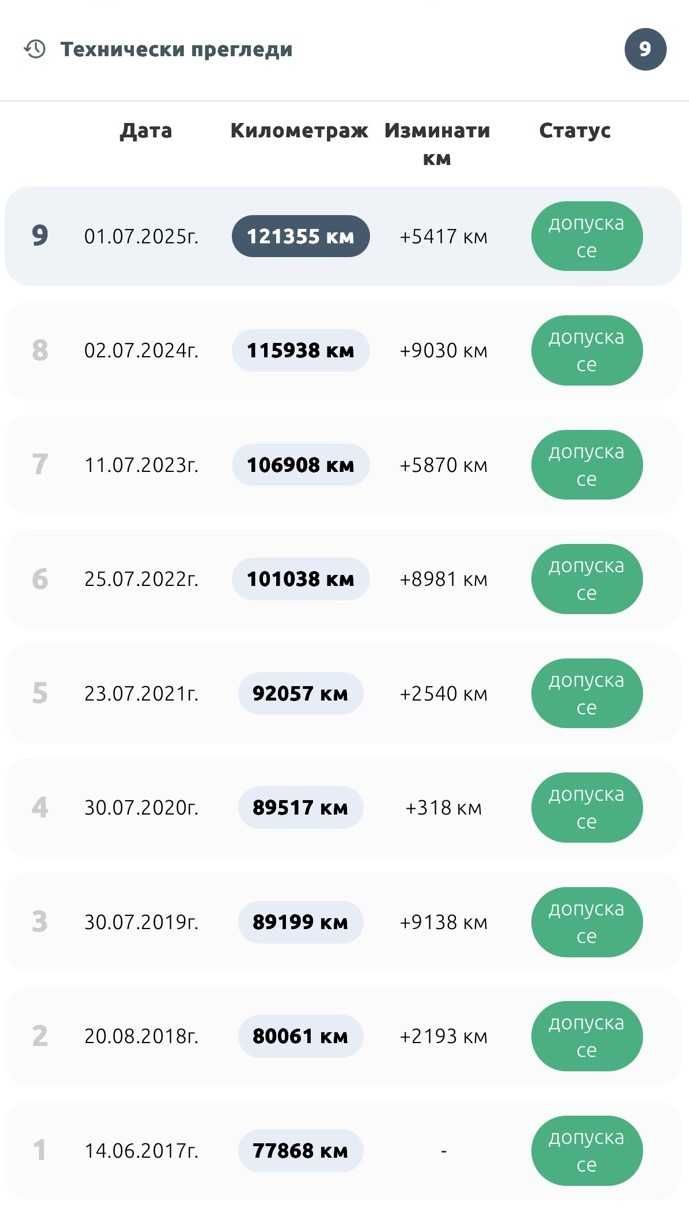Click the Технически прегледи section title
The height and width of the screenshot is (1228, 689).
coord(176,49)
